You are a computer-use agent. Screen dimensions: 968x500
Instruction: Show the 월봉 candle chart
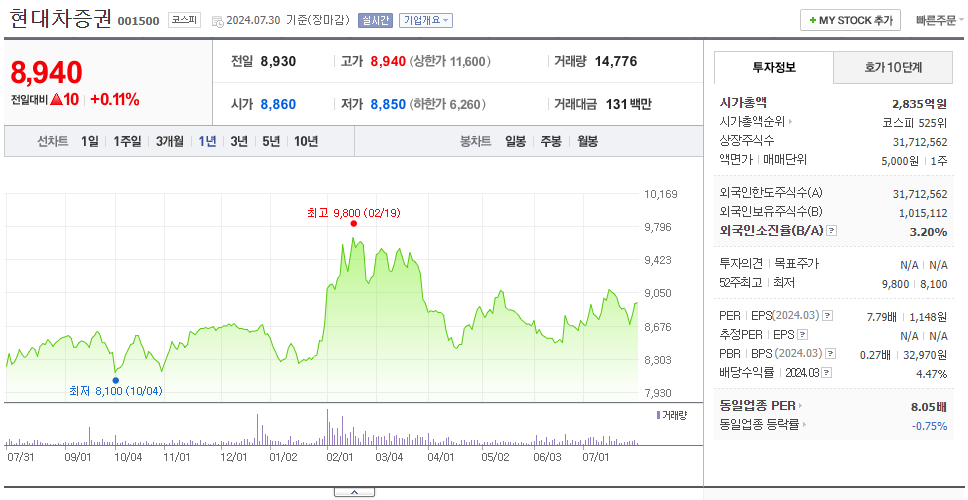tap(587, 141)
